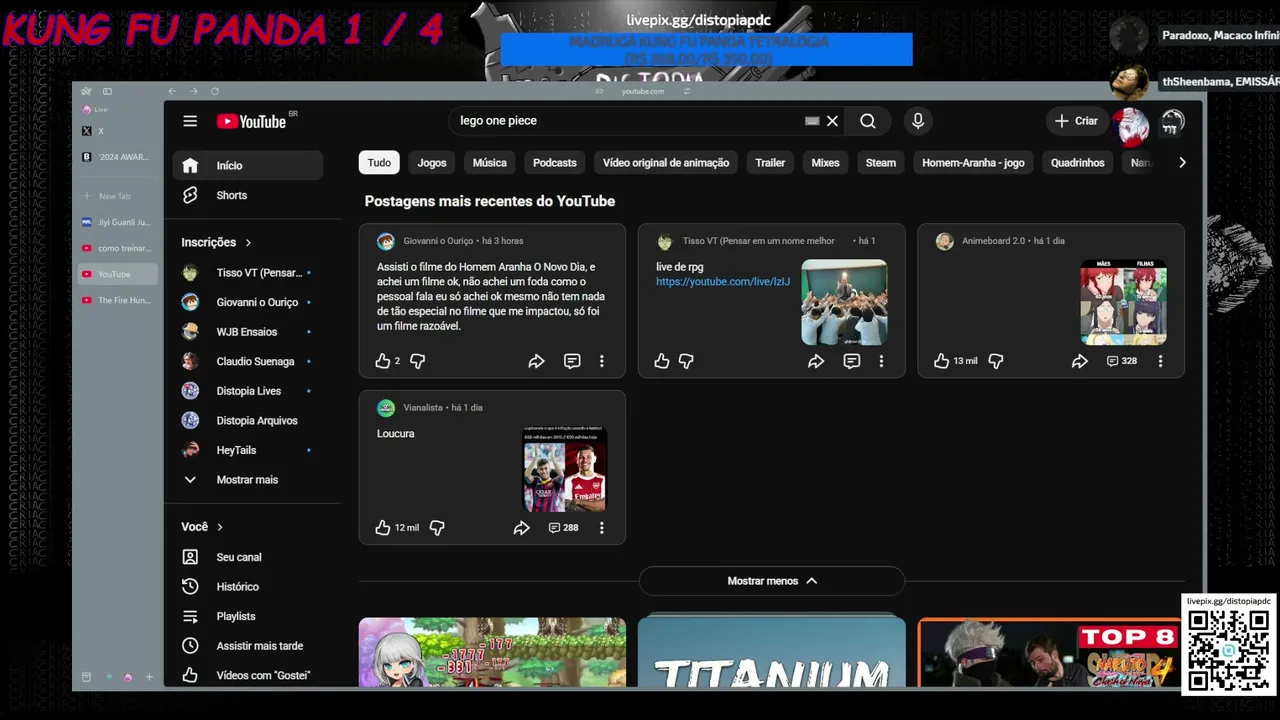This screenshot has height=720, width=1280.
Task: Add a new tab with the bottom plus icon
Action: click(x=149, y=677)
